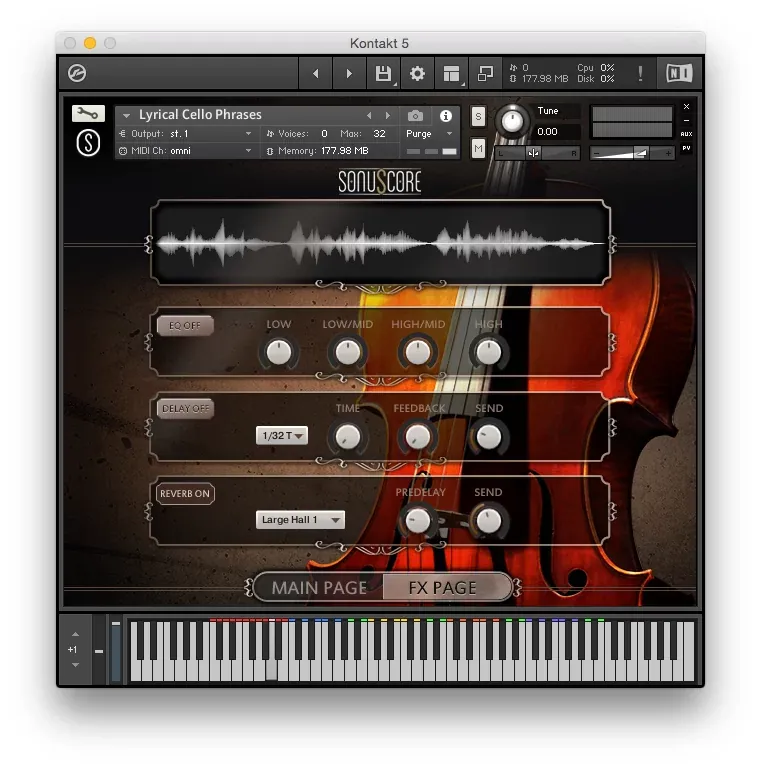
Task: Click the EQ HIGH/MID knob
Action: [x=418, y=352]
